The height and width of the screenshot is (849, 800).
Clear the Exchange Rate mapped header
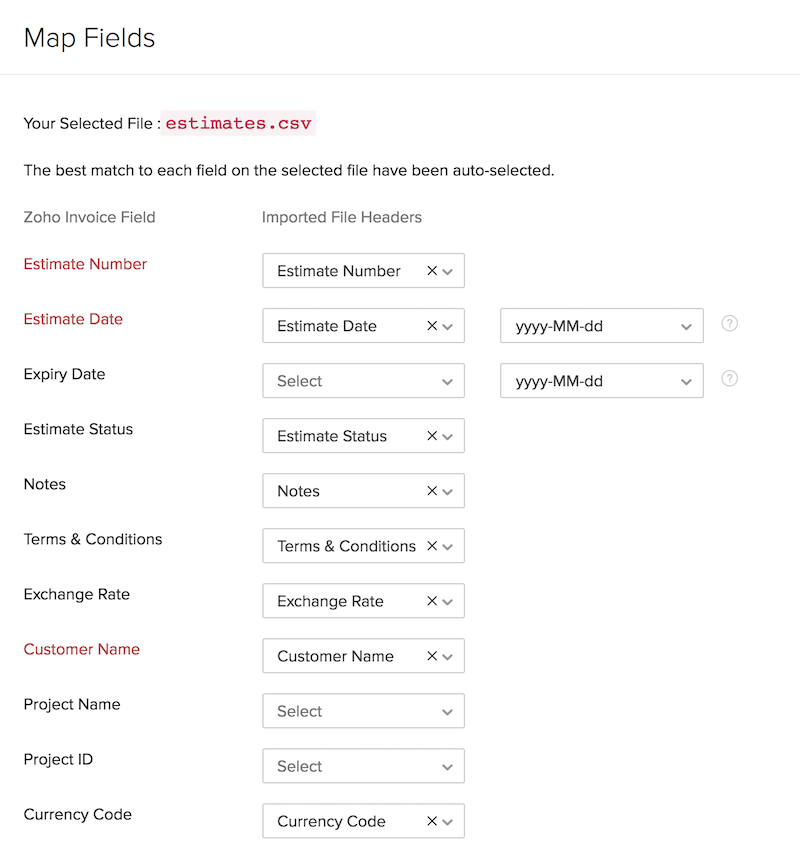pos(432,601)
